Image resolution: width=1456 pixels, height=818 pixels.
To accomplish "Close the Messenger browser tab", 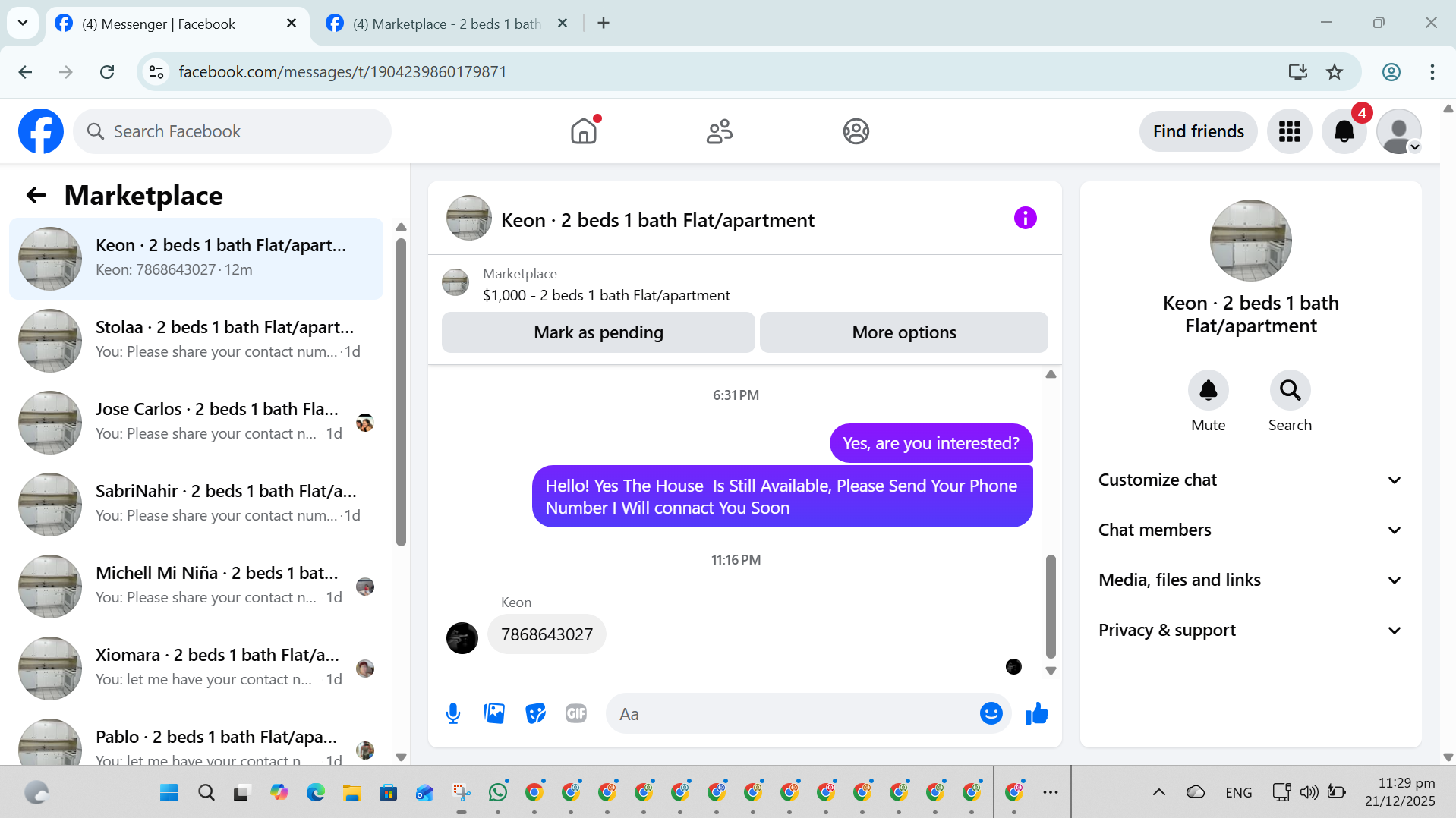I will (292, 23).
